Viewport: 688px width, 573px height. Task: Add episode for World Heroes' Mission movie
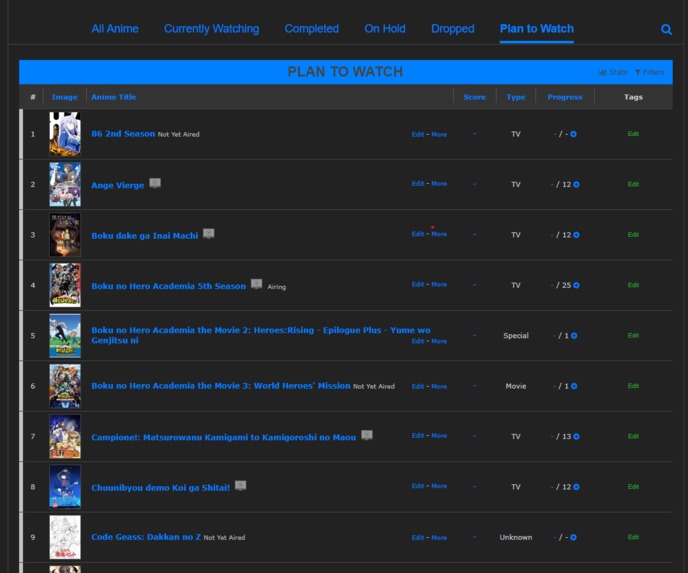[574, 387]
